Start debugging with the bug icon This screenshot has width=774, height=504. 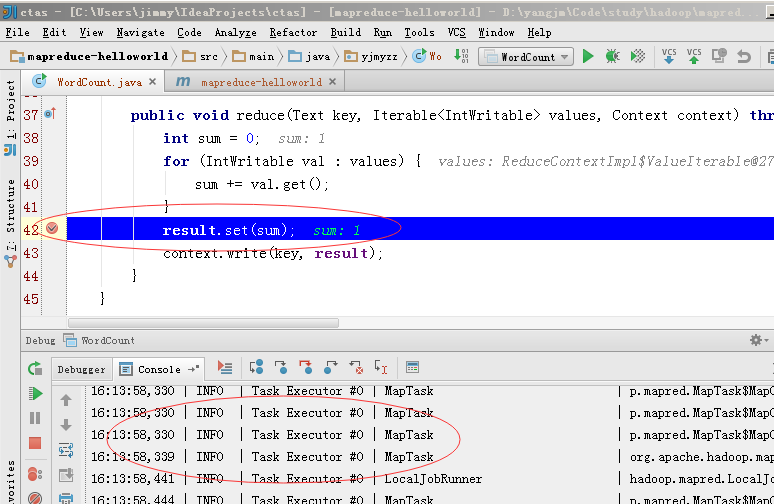click(x=613, y=56)
